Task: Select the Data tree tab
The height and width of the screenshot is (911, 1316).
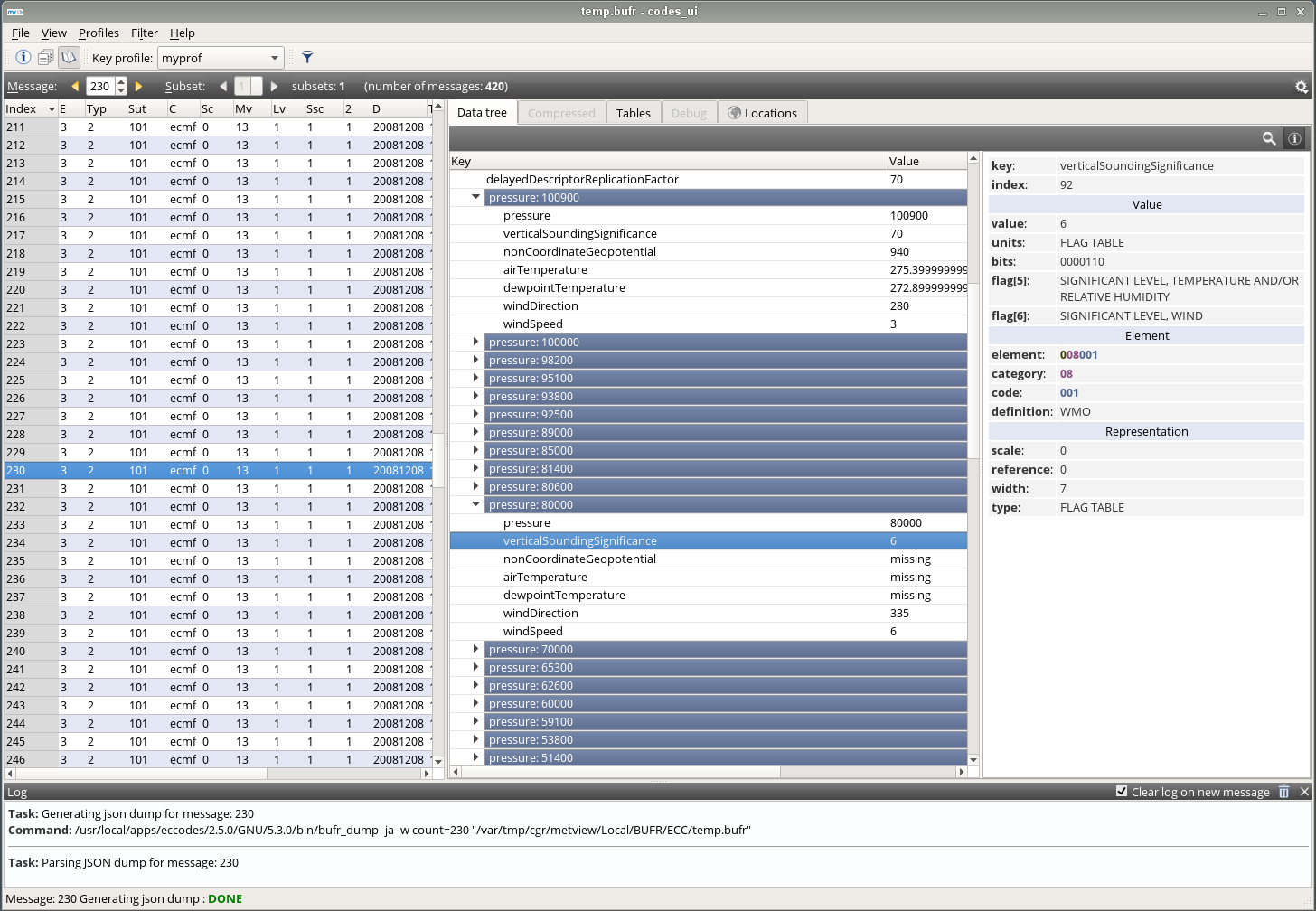Action: coord(482,112)
